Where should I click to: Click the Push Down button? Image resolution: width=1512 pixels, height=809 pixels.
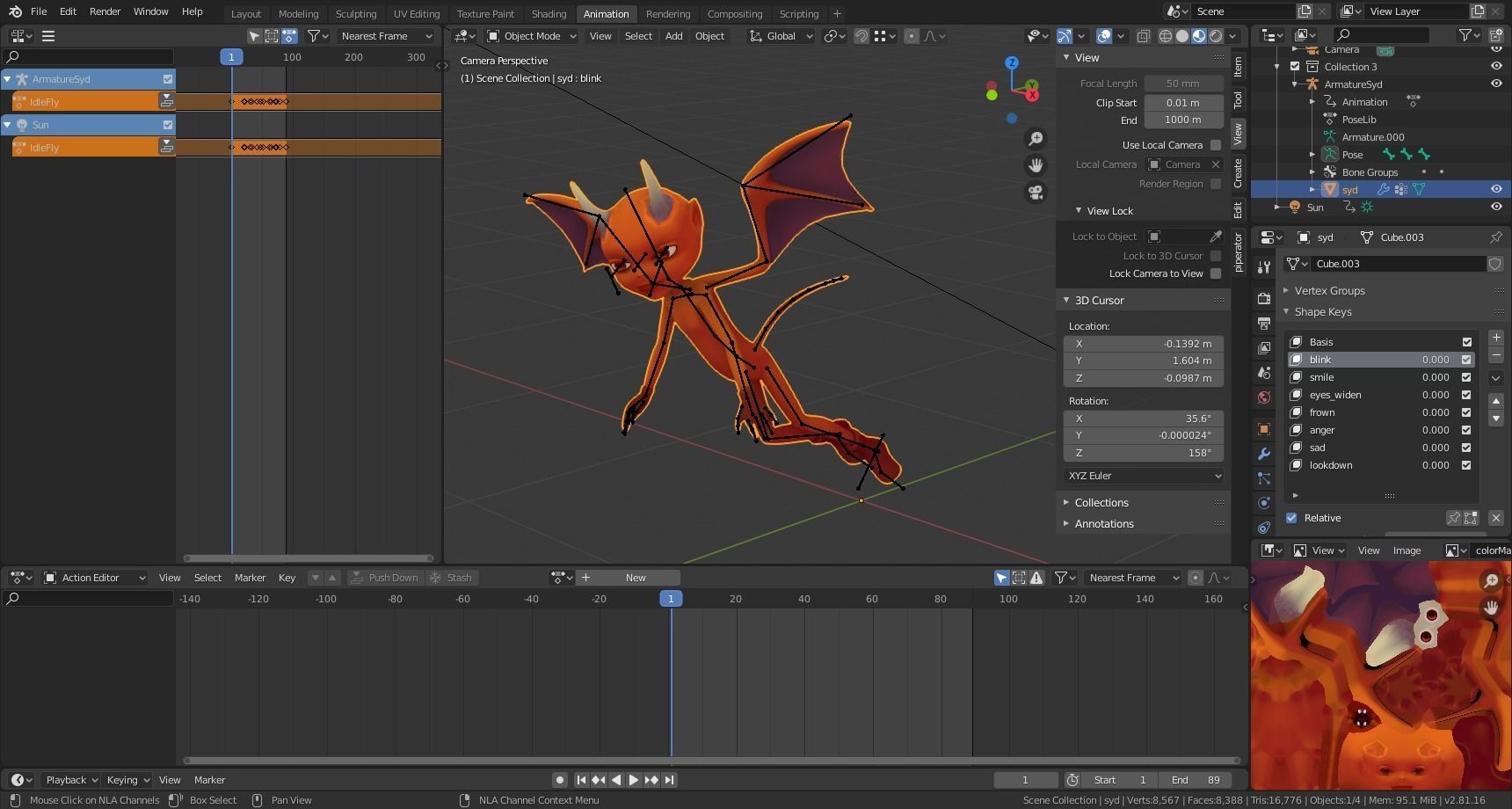click(385, 578)
